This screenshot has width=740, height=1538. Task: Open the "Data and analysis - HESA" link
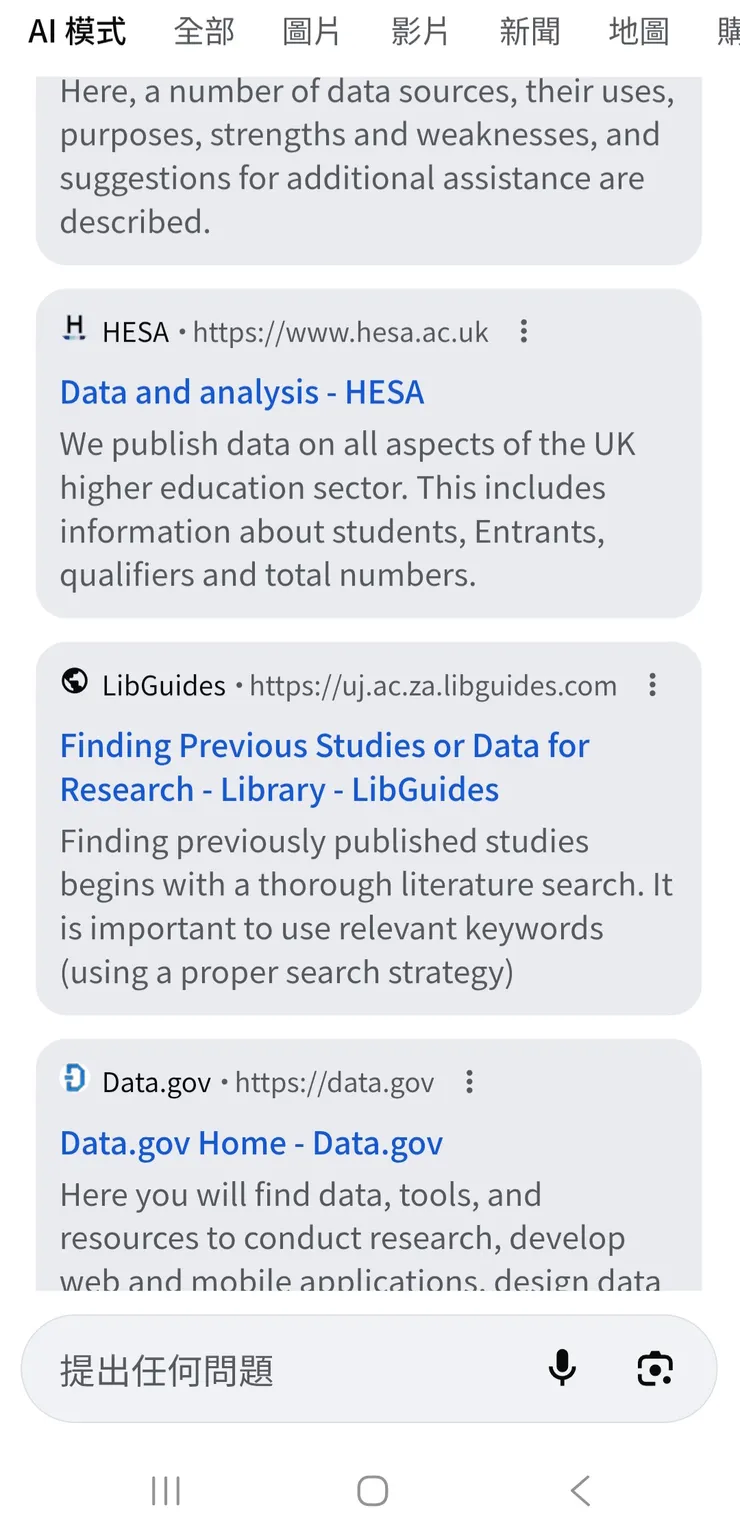tap(242, 392)
